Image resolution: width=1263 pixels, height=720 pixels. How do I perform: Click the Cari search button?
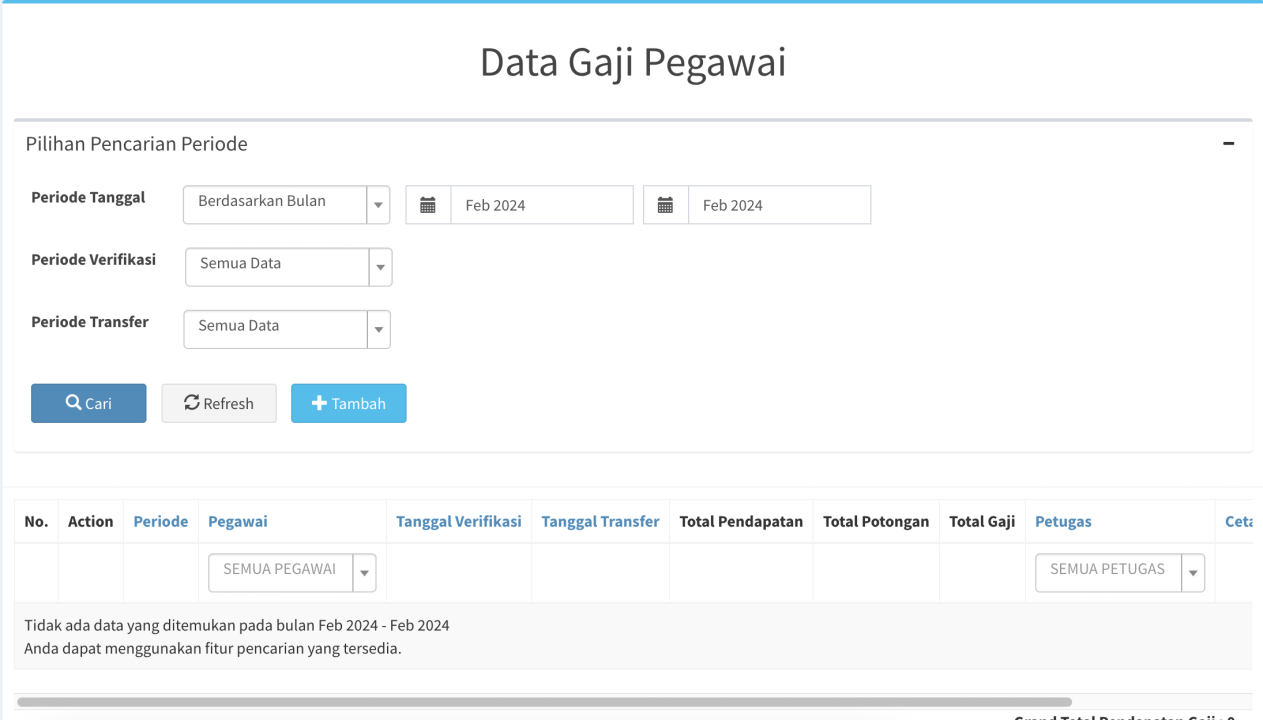(89, 403)
